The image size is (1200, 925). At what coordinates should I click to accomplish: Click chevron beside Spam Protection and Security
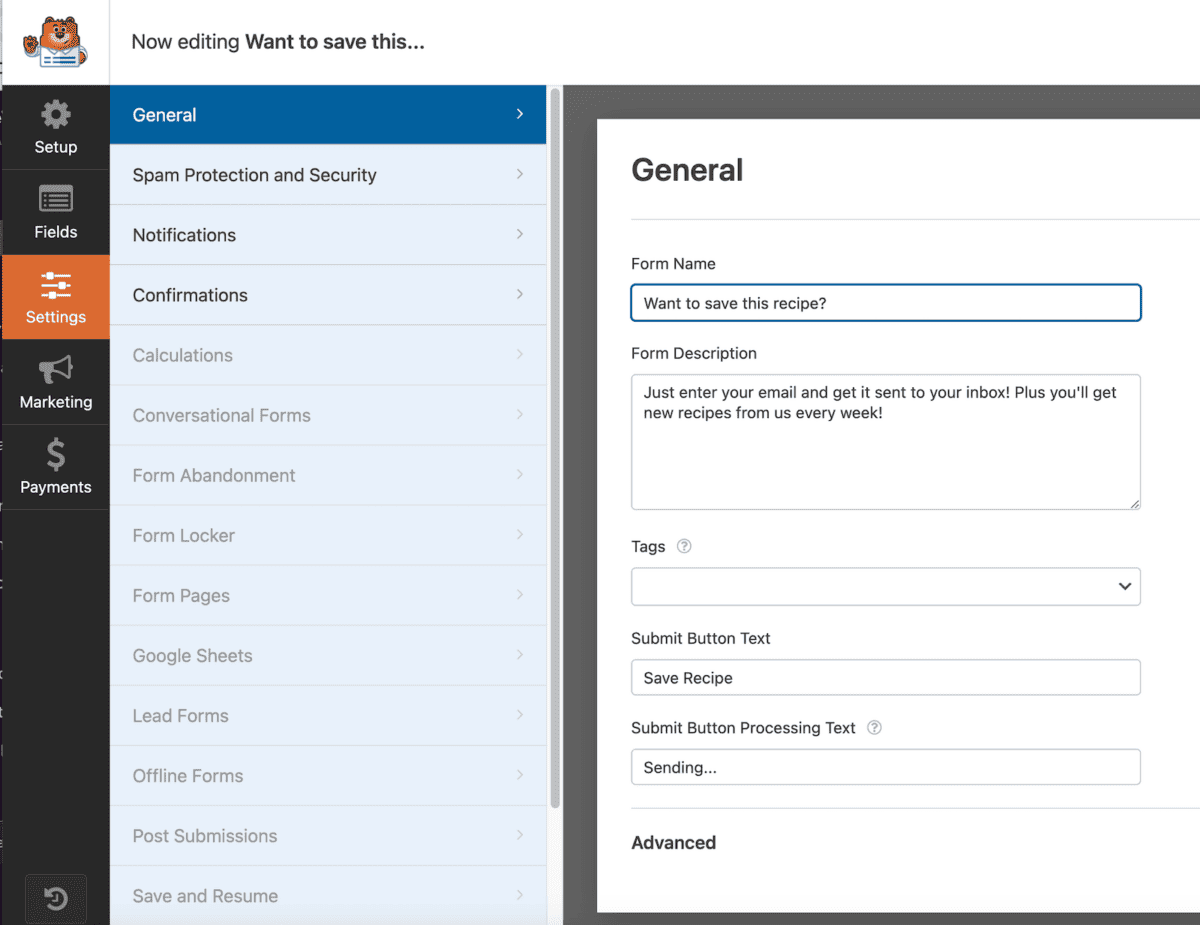(520, 174)
